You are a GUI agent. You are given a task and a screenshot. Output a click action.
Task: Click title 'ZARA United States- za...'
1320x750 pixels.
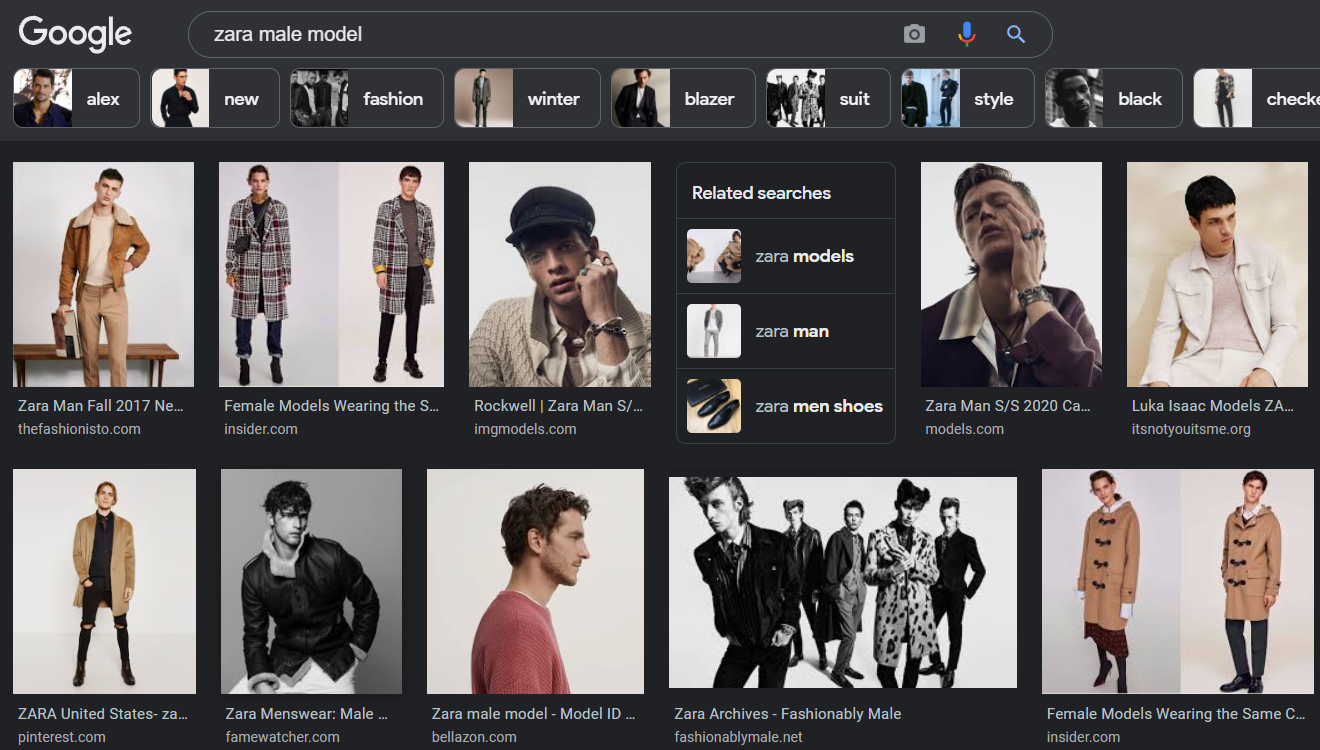pos(103,714)
